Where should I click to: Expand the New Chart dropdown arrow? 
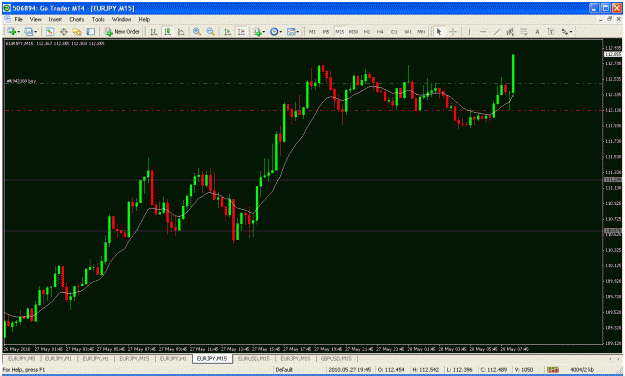pos(18,31)
